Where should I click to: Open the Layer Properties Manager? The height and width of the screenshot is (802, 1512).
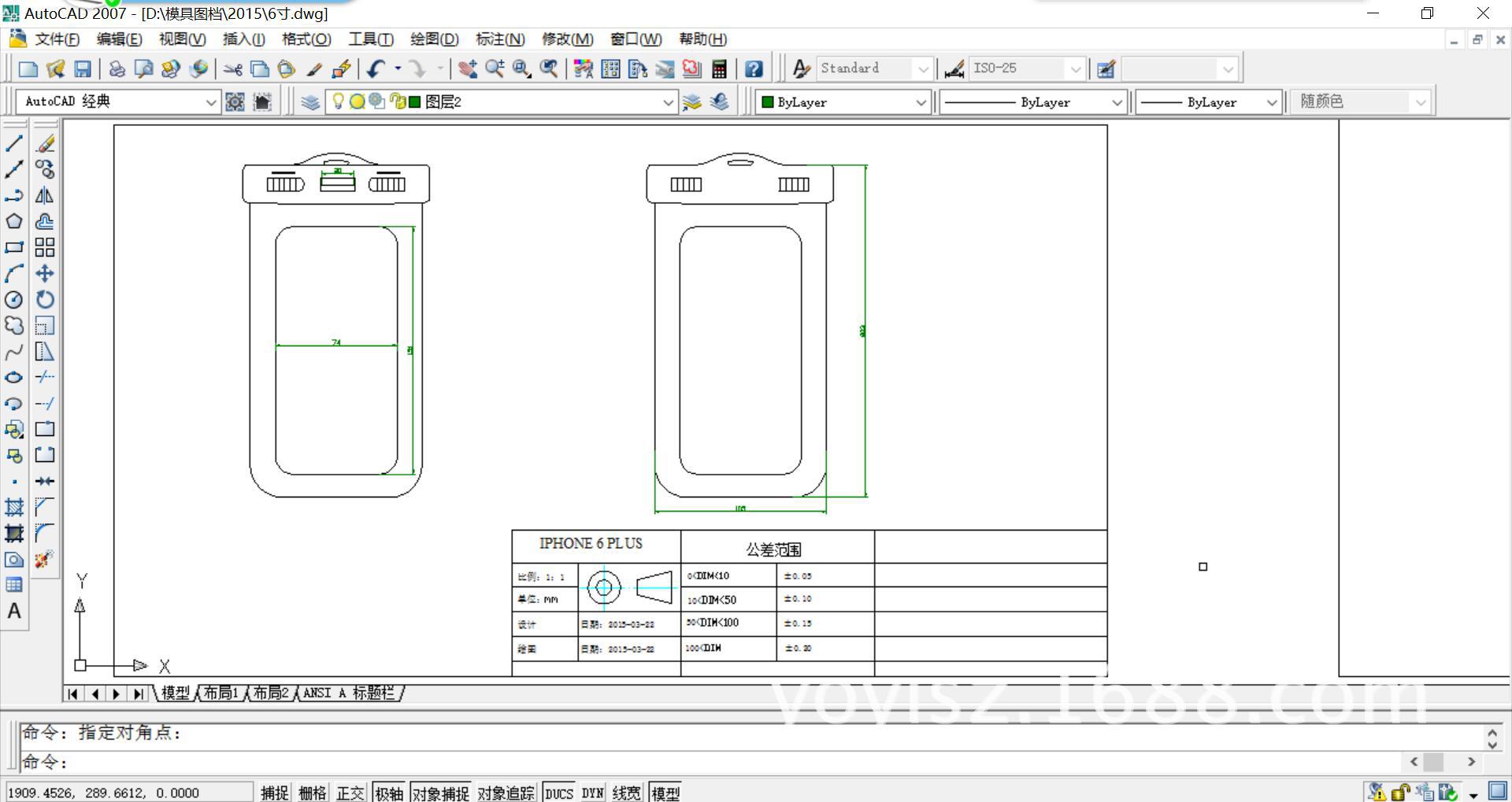[310, 102]
